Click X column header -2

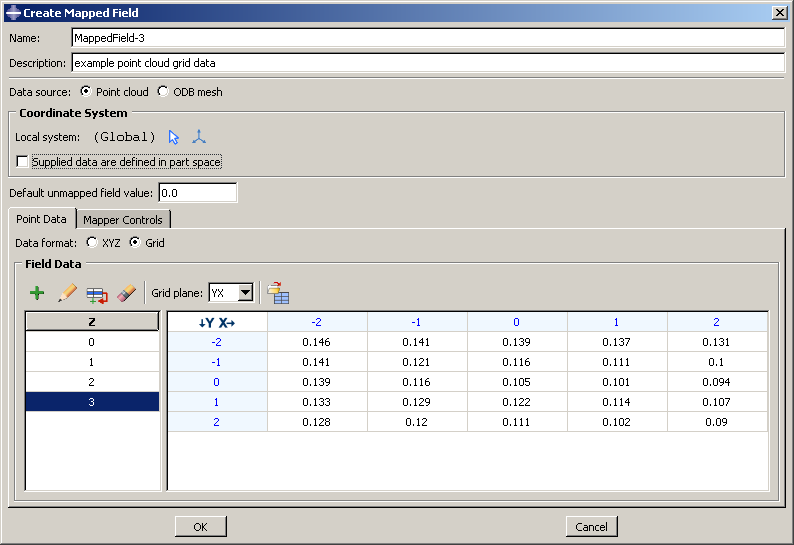[316, 322]
